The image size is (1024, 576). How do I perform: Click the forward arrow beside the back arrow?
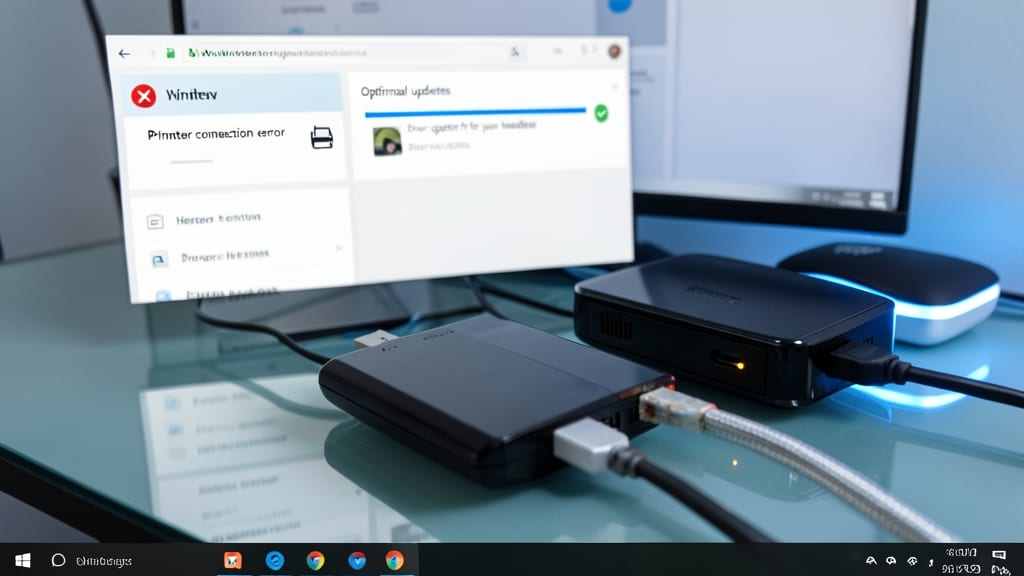pos(152,54)
